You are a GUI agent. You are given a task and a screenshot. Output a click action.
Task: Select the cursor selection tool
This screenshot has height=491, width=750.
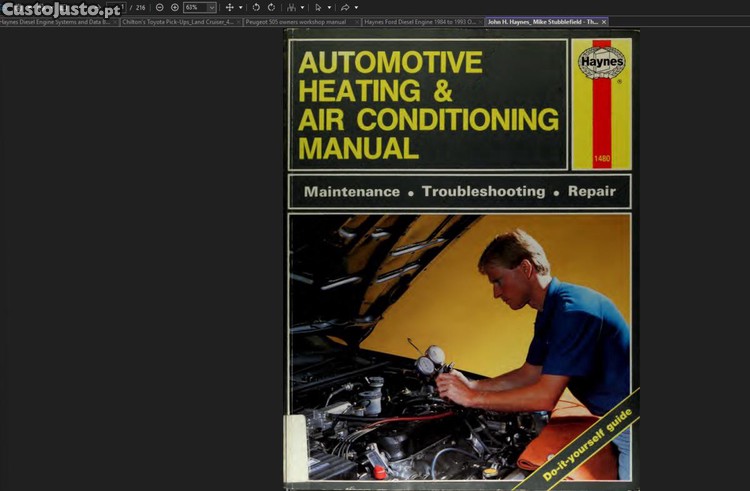pos(318,7)
